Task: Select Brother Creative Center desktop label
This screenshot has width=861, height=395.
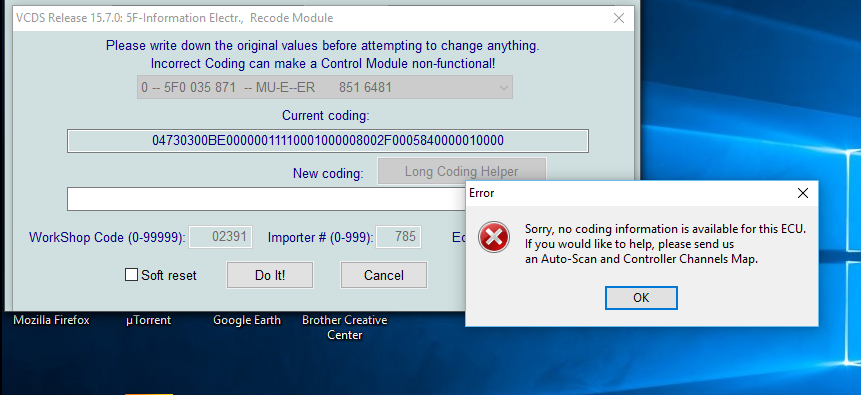Action: pyautogui.click(x=345, y=327)
